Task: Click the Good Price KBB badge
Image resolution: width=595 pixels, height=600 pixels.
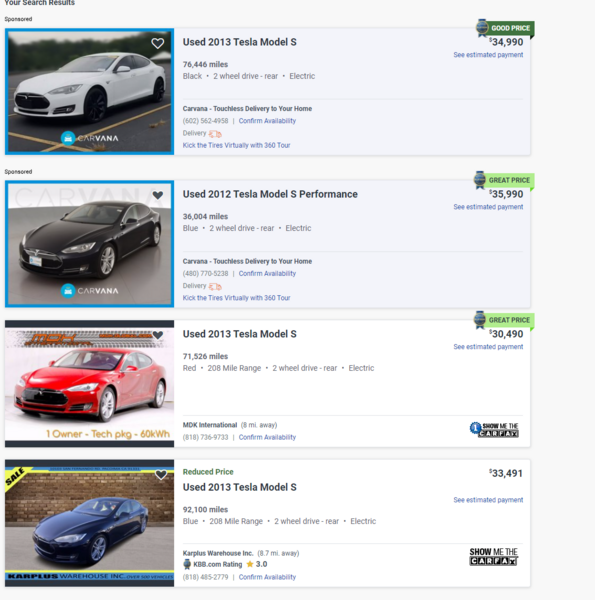Action: click(505, 28)
